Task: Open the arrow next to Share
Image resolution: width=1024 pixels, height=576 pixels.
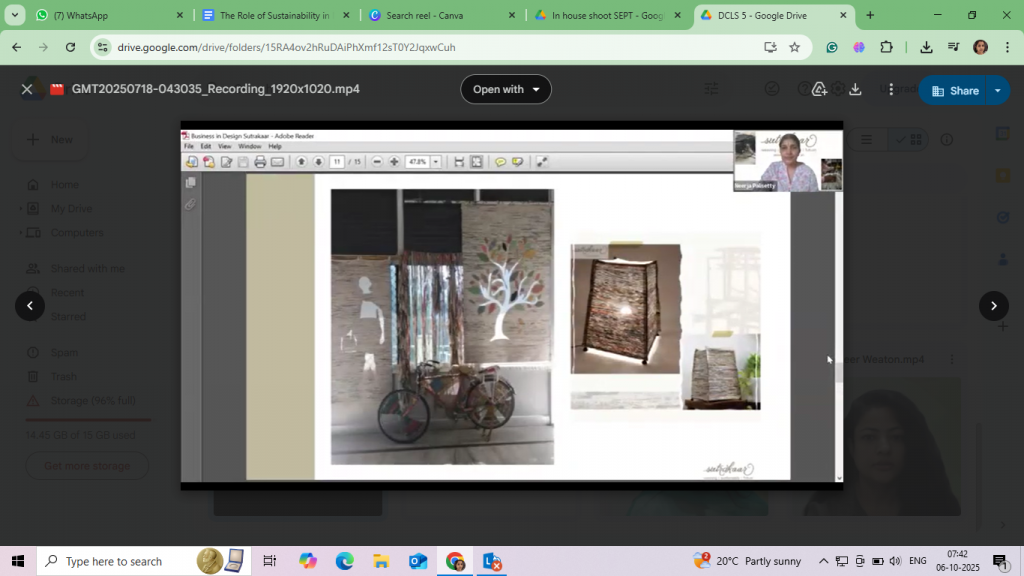Action: pyautogui.click(x=997, y=90)
